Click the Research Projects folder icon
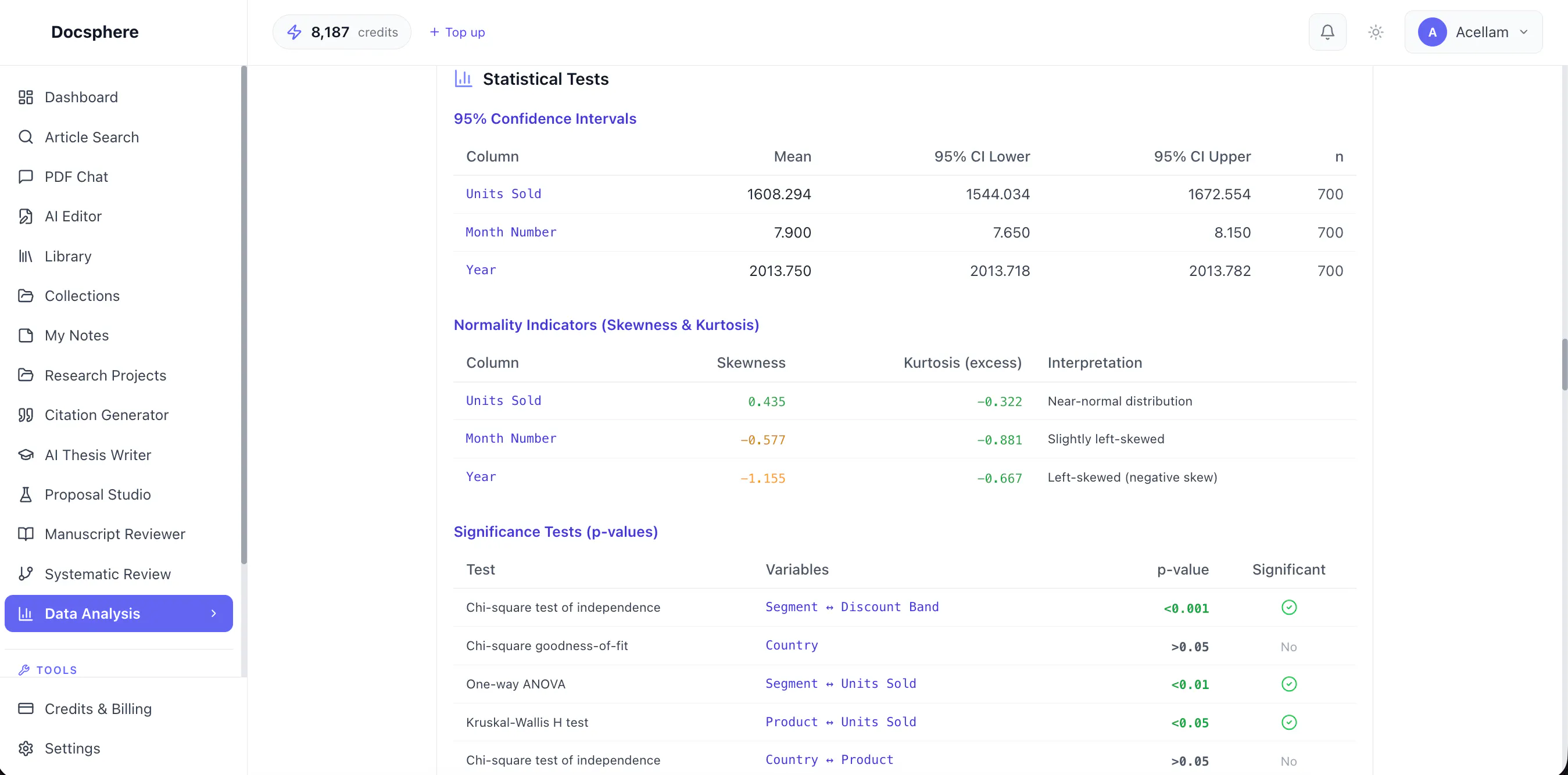 (x=26, y=375)
